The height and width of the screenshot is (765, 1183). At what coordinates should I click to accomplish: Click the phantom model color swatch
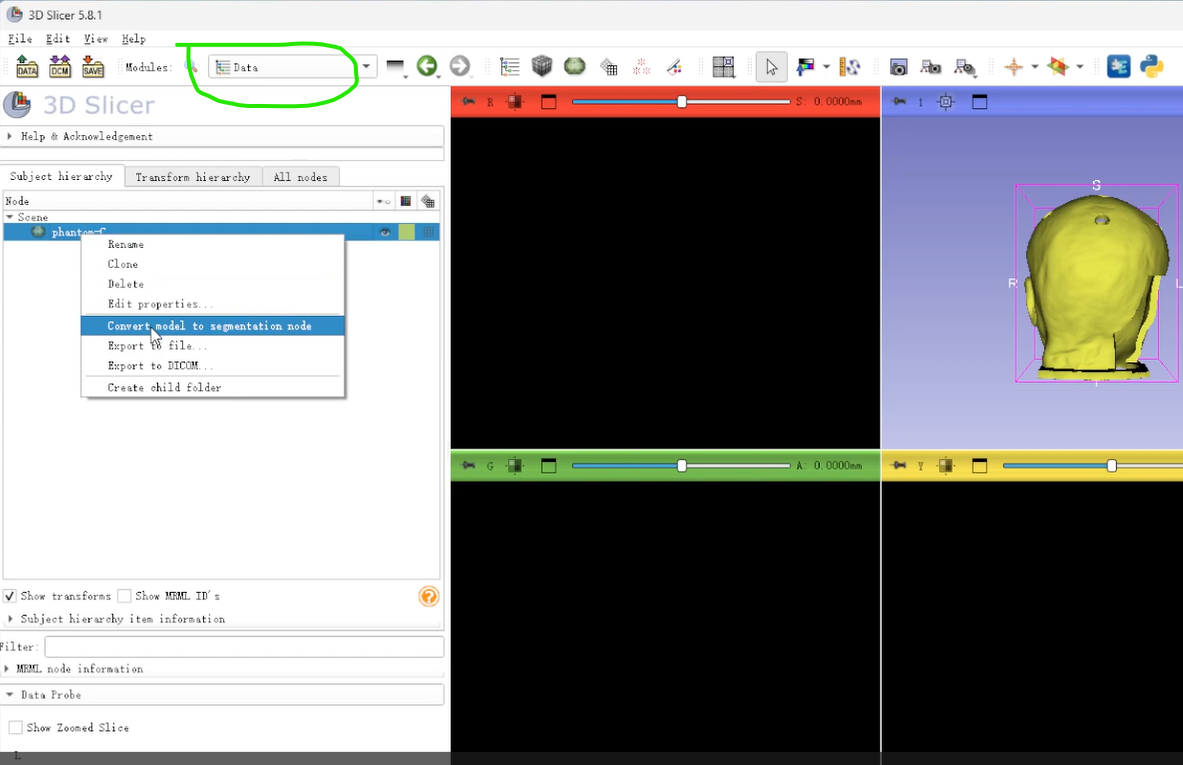pos(407,232)
